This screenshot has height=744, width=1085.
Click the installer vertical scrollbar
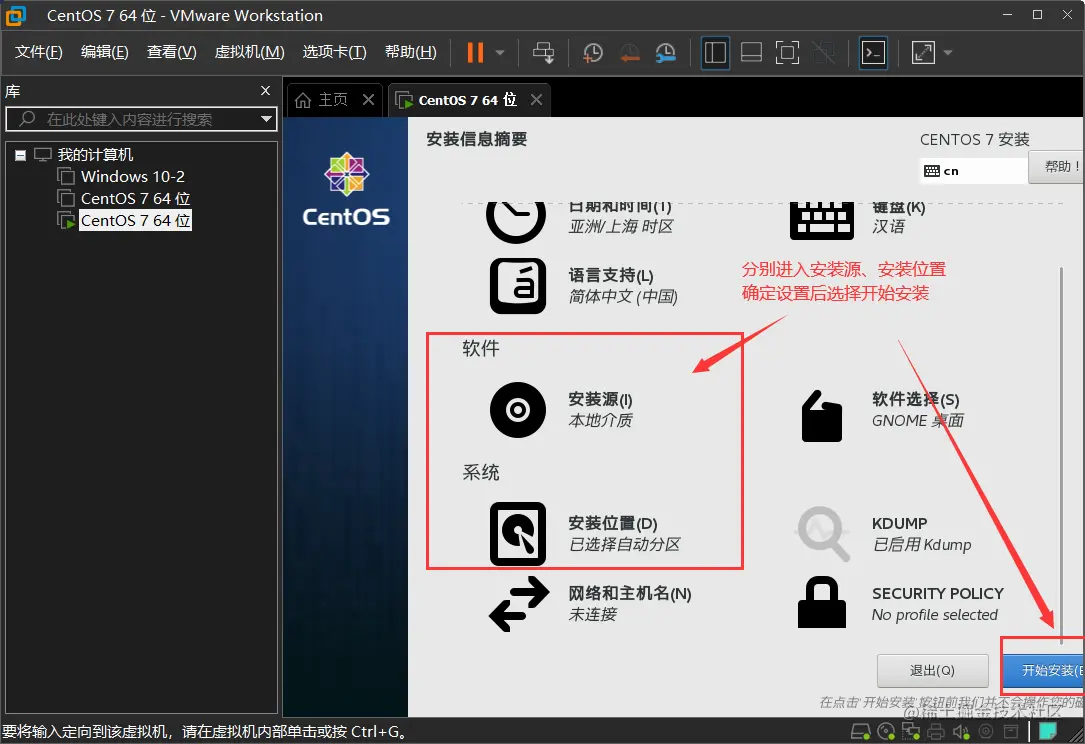[1061, 457]
